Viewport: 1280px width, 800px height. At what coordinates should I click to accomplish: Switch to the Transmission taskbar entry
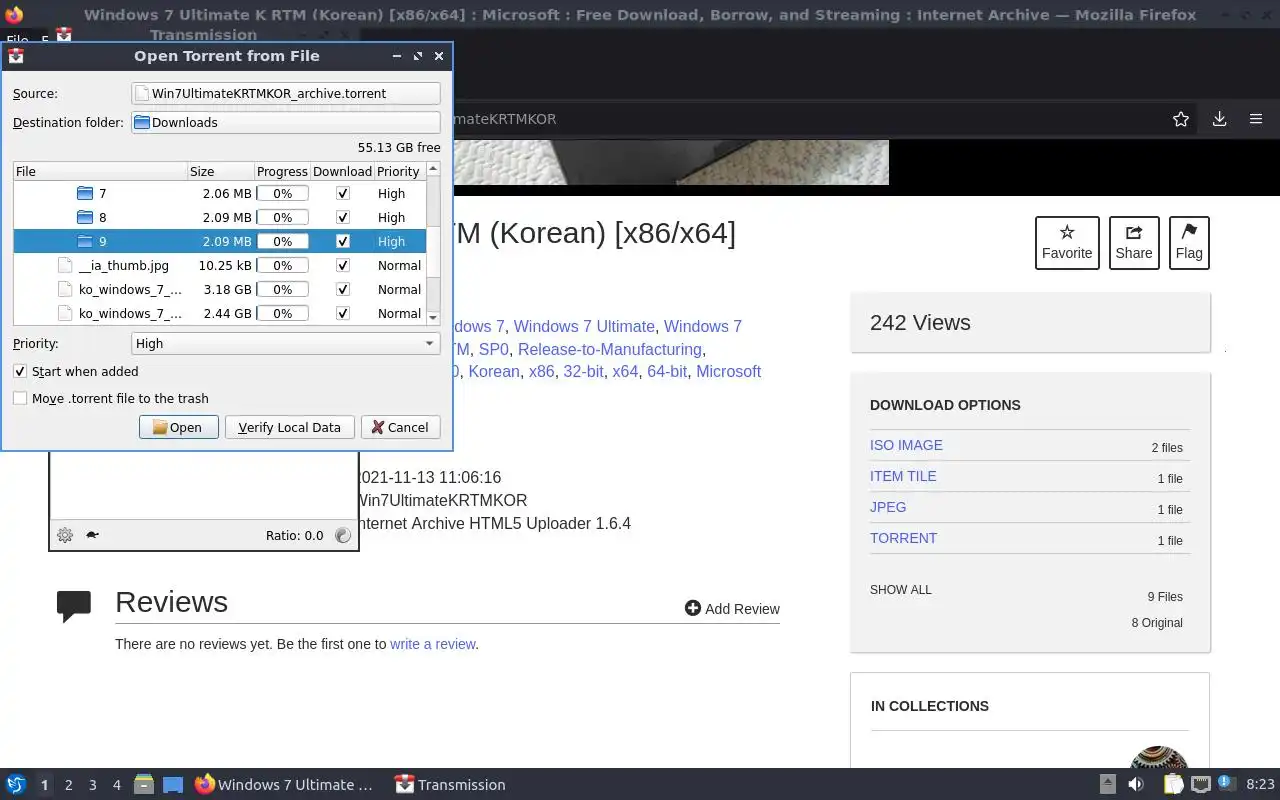click(x=450, y=785)
